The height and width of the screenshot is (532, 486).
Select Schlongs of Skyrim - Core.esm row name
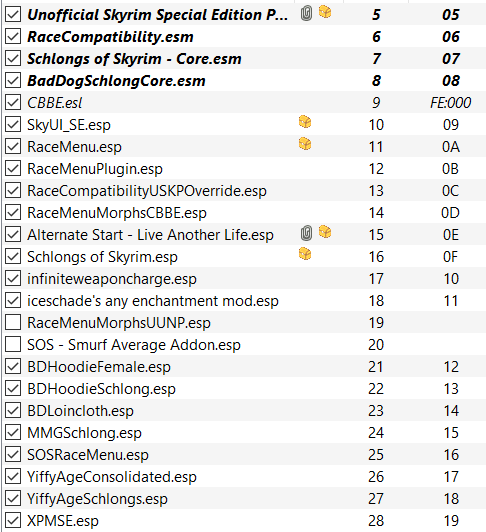(x=134, y=59)
